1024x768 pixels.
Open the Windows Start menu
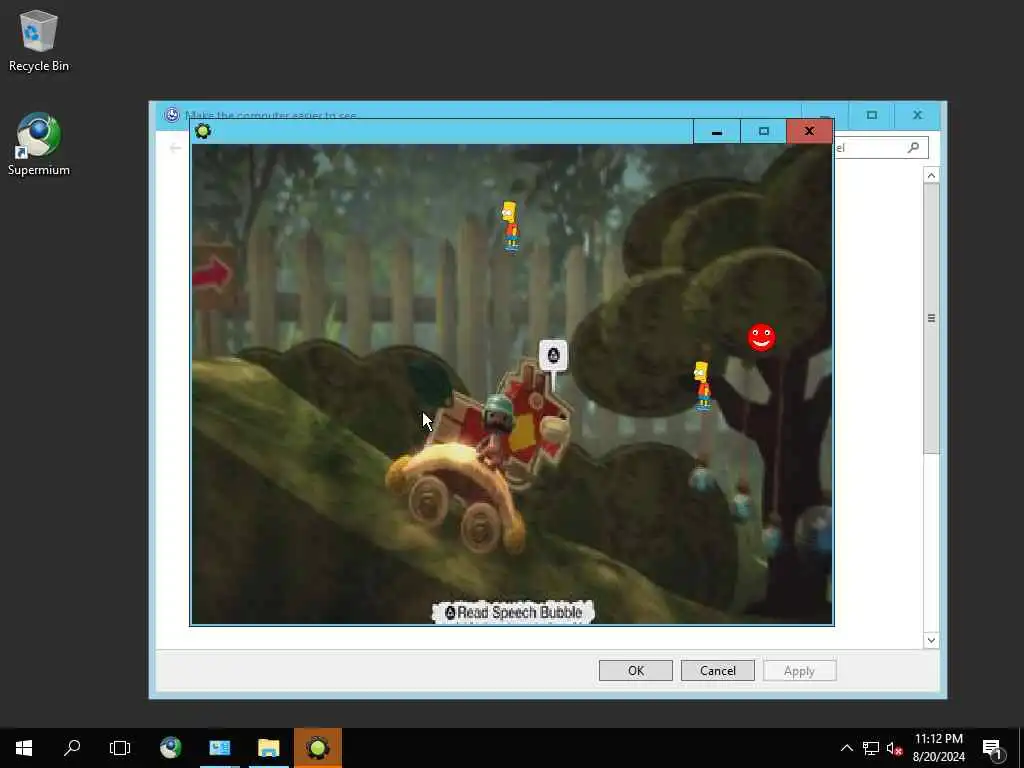pos(24,748)
